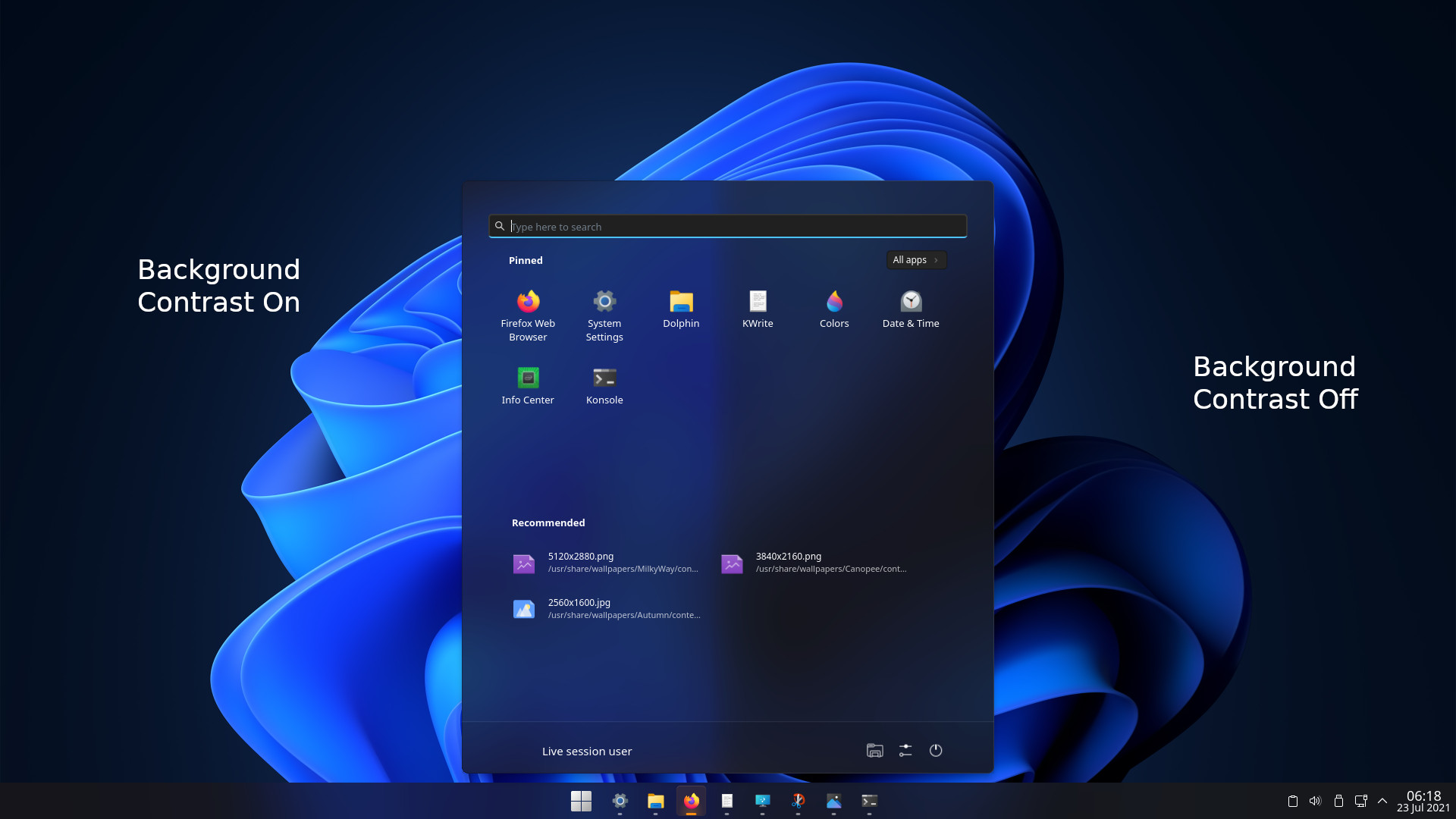Open the Dolphin folder icon on the taskbar
The image size is (1456, 819).
click(x=655, y=801)
